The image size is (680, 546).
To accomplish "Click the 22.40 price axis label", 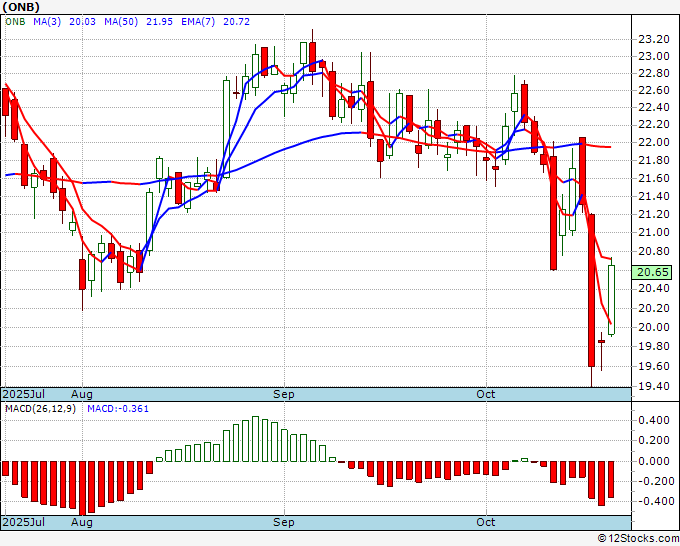I will [x=654, y=108].
